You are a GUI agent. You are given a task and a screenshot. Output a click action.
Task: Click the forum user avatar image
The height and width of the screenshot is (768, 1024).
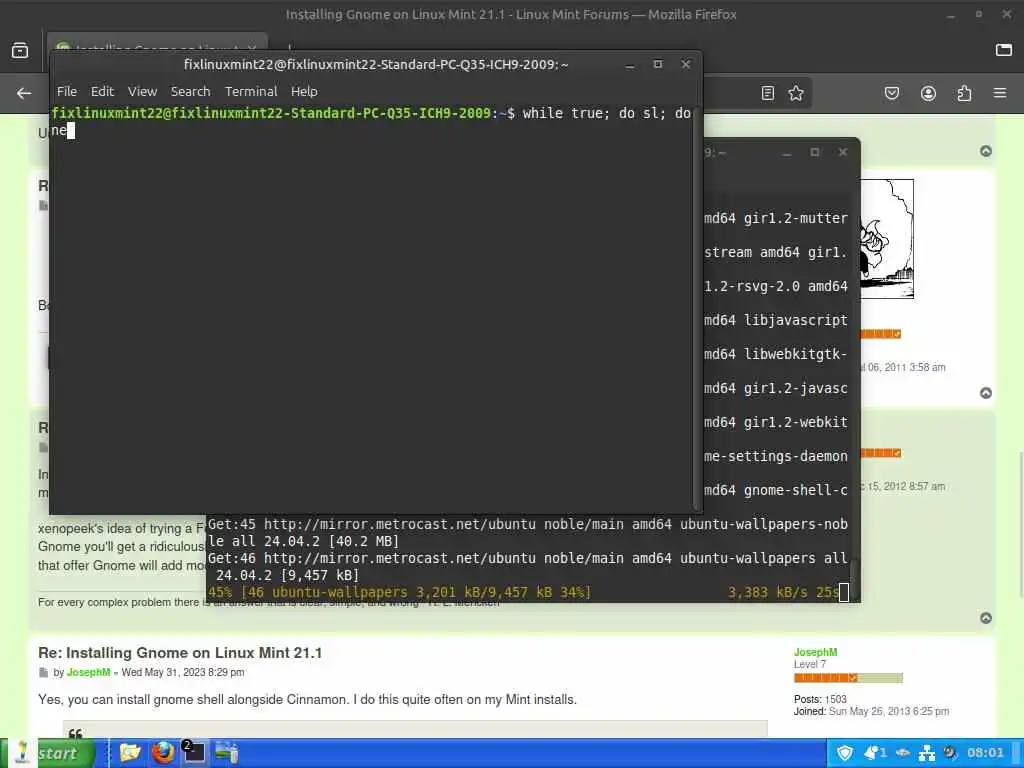[888, 239]
